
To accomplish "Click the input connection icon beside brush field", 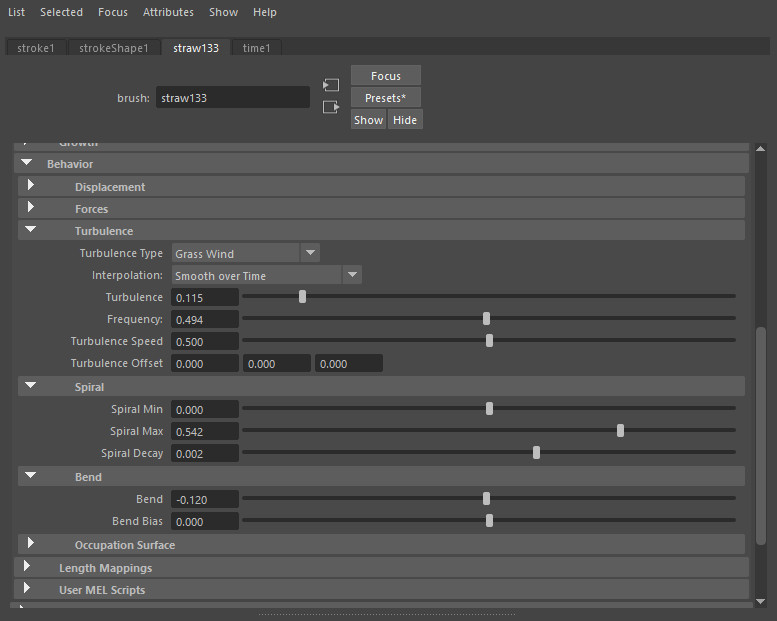I will 331,86.
